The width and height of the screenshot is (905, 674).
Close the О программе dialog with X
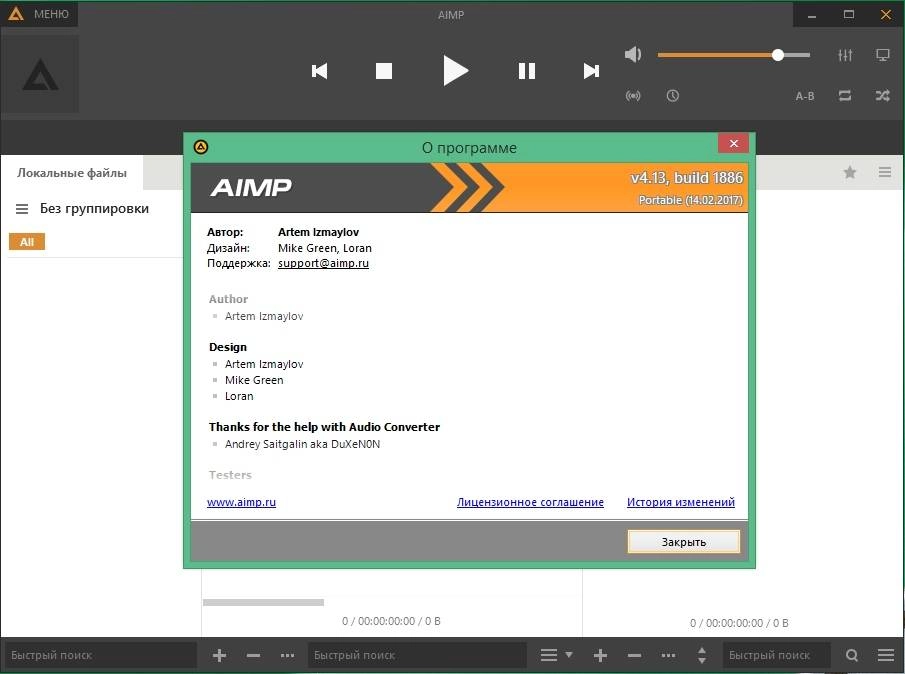734,143
